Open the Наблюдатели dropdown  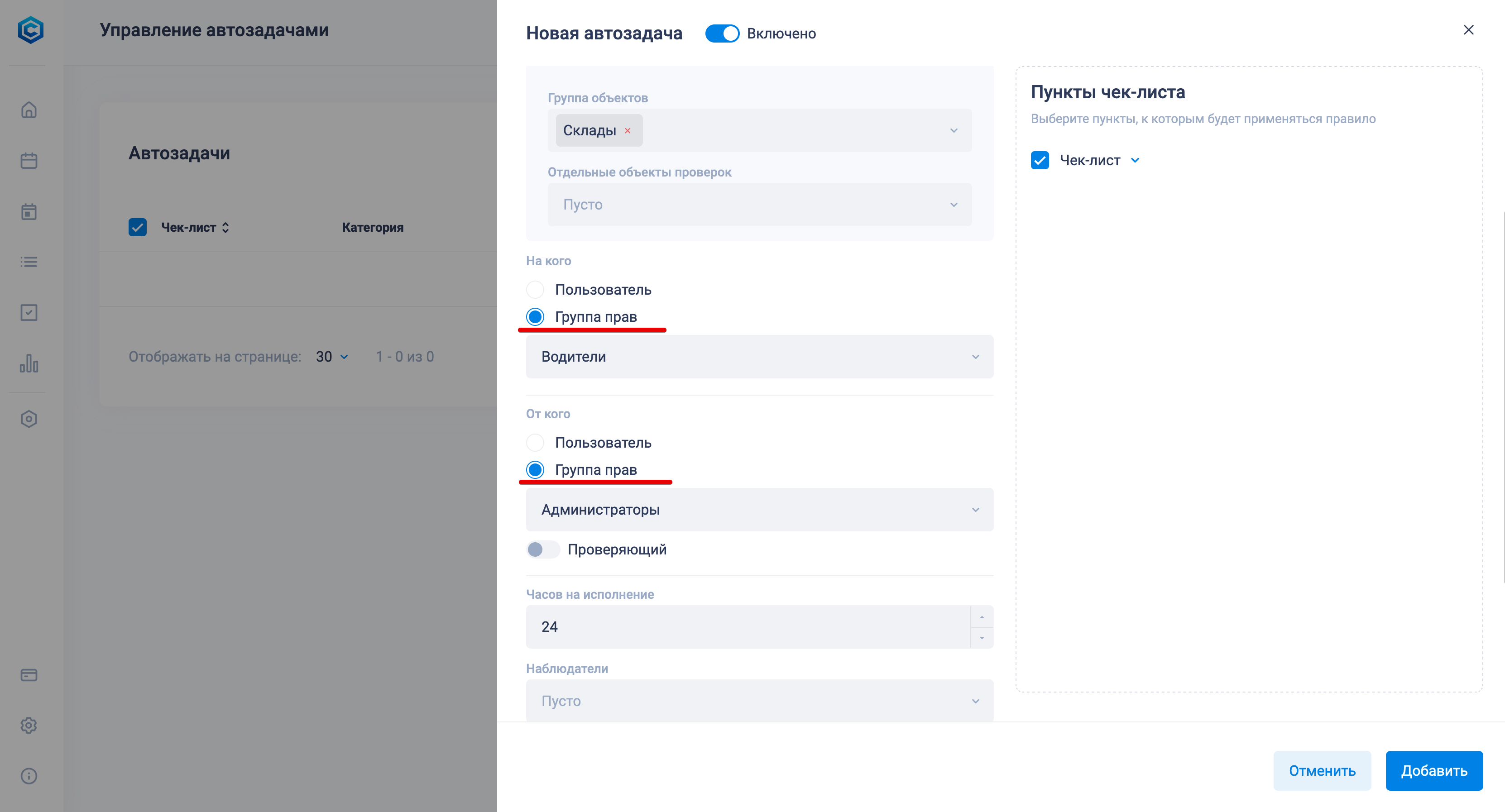pyautogui.click(x=759, y=700)
